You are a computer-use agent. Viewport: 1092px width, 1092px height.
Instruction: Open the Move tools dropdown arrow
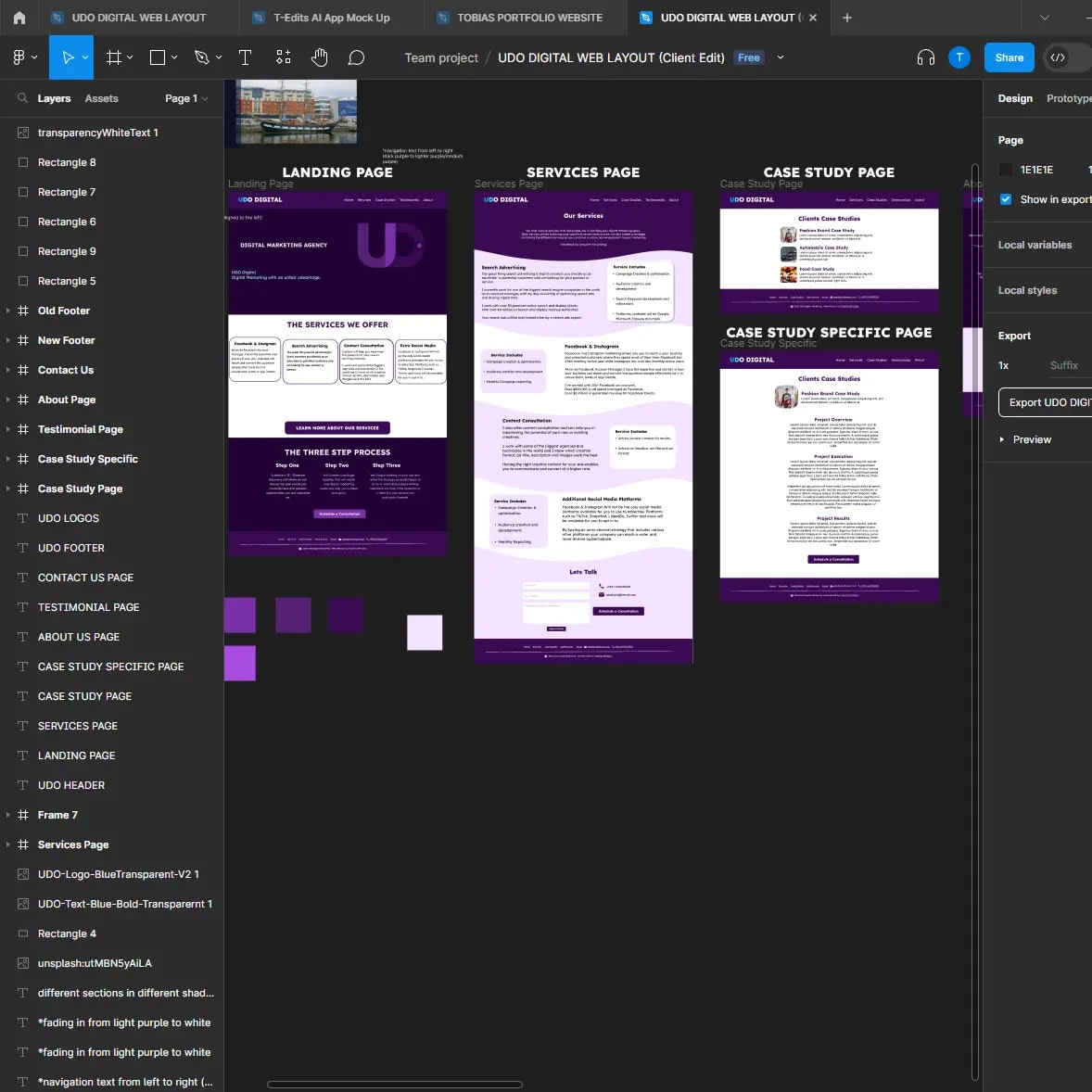coord(85,57)
